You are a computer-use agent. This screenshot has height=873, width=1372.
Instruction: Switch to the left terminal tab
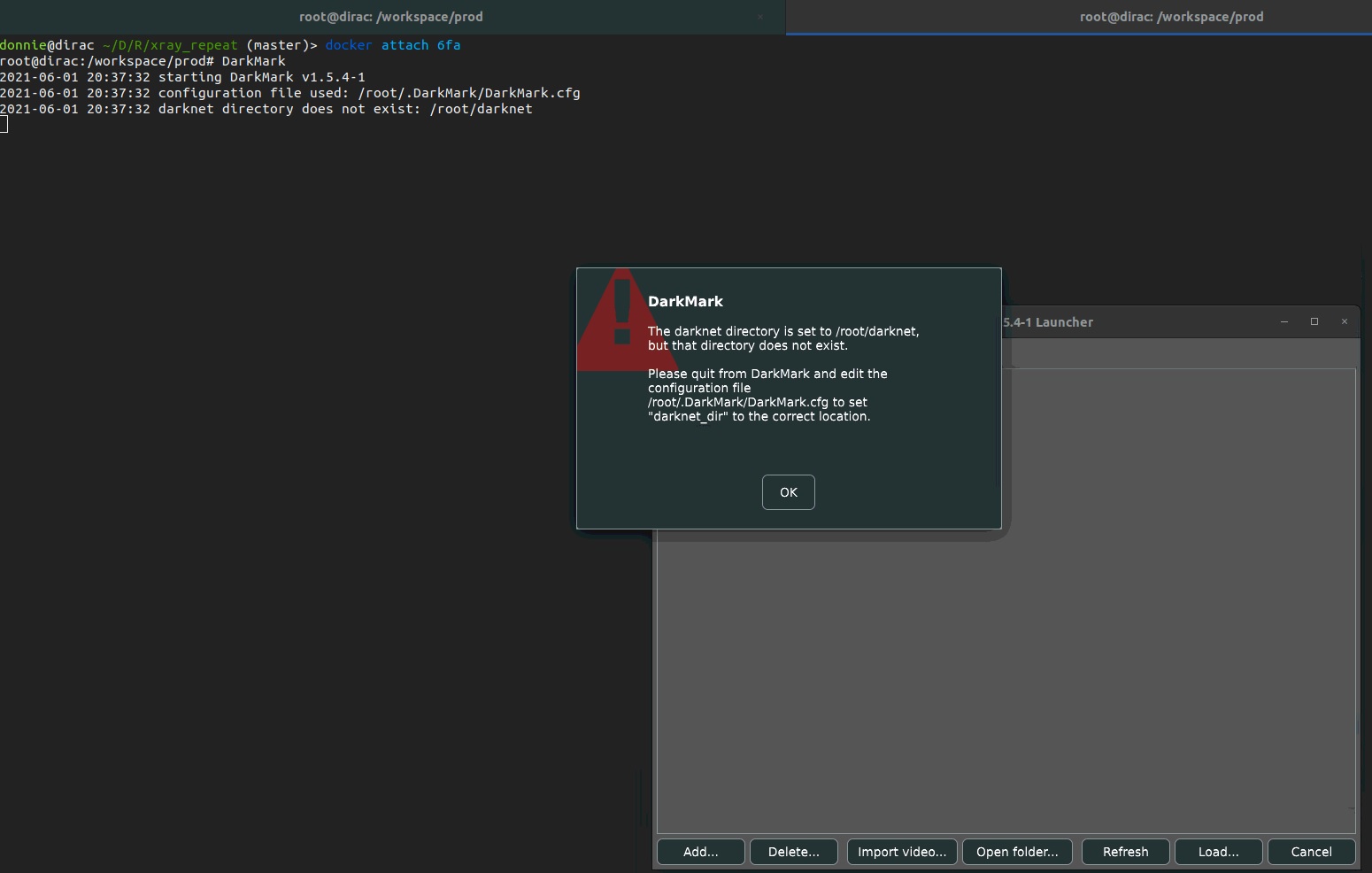pyautogui.click(x=391, y=17)
